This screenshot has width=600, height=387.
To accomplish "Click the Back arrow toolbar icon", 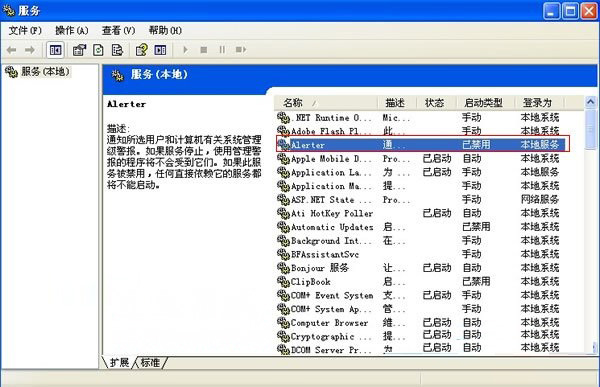I will tap(11, 50).
